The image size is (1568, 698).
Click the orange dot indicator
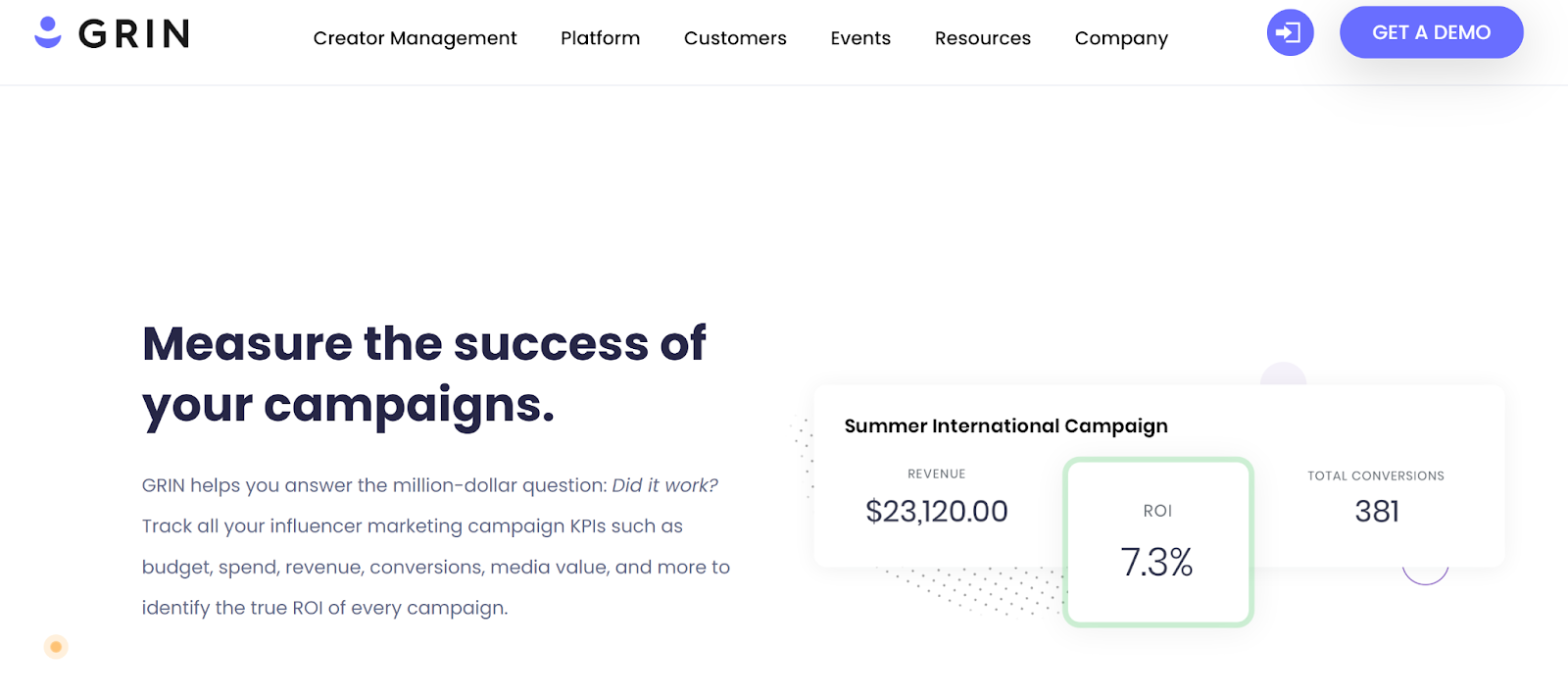point(56,647)
